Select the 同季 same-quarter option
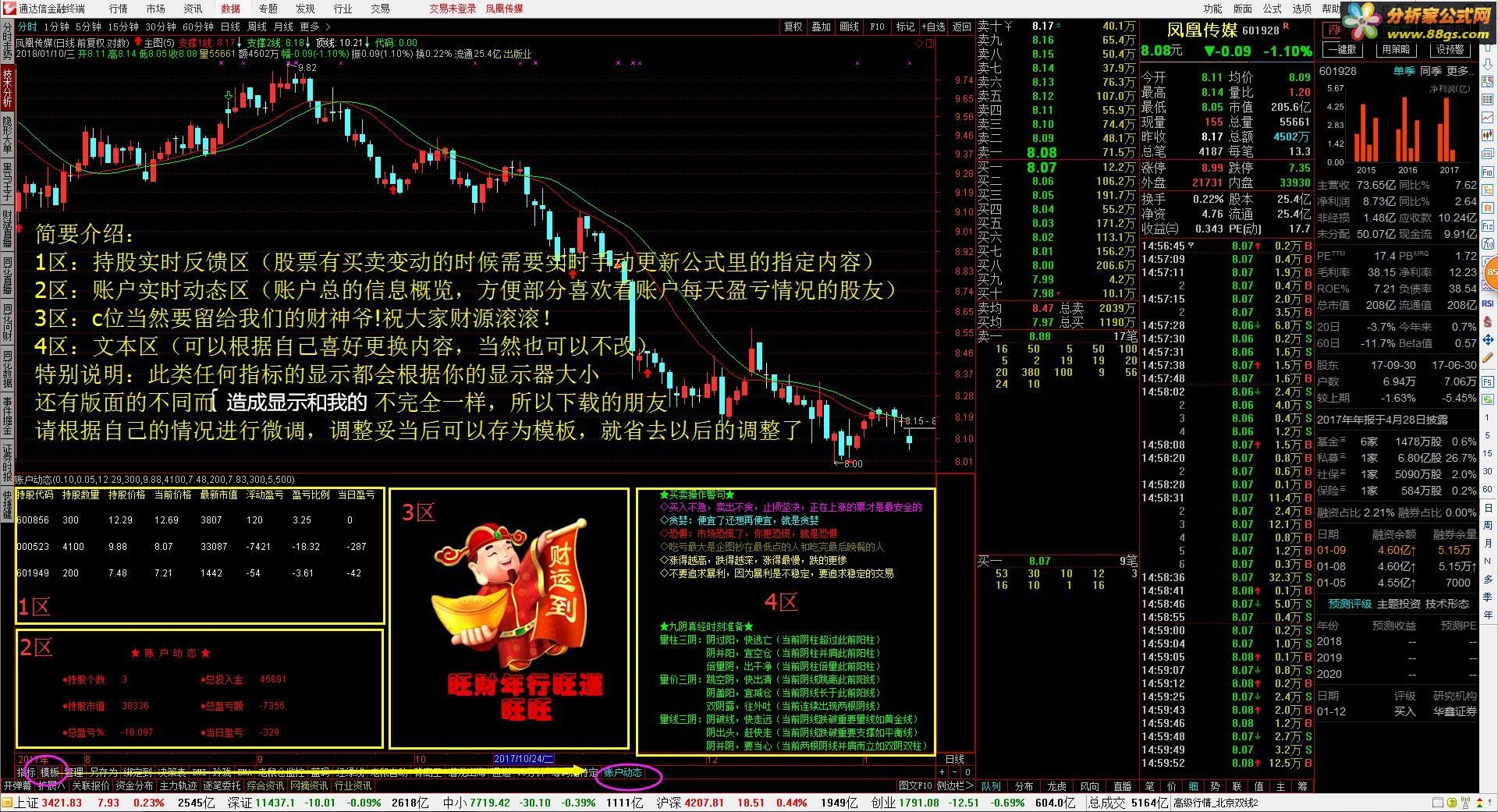1498x812 pixels. (x=1431, y=71)
